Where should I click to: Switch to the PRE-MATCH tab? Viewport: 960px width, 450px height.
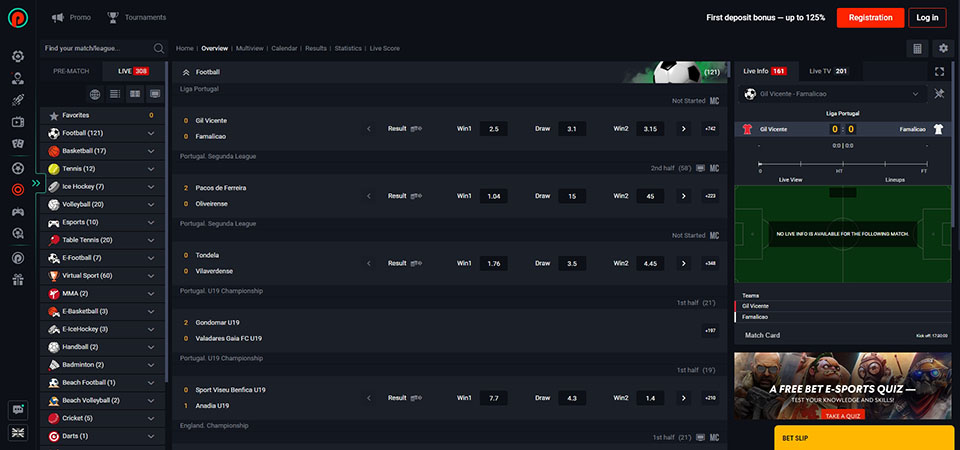[71, 72]
